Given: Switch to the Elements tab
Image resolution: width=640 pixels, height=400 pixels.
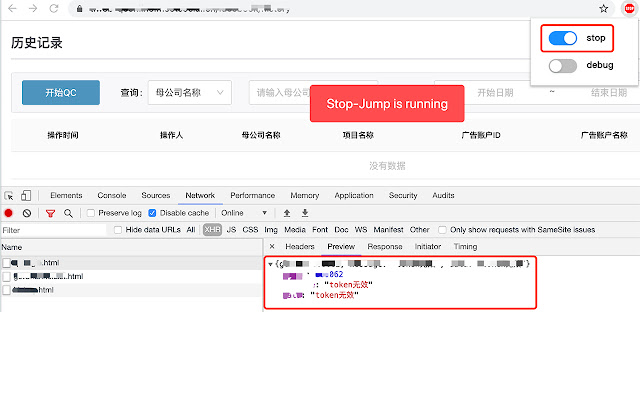Looking at the screenshot, I should [66, 196].
